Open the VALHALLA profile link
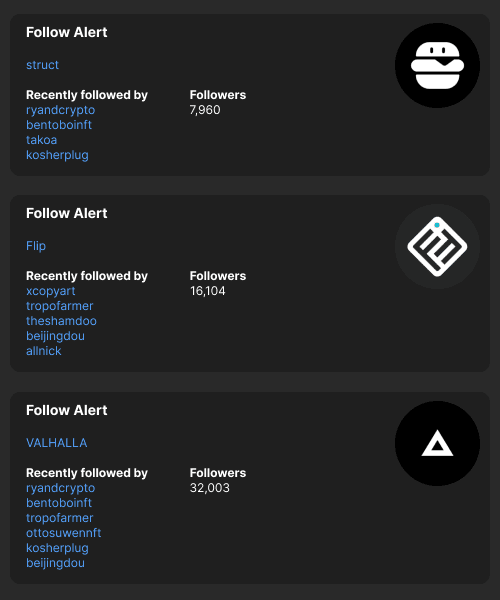This screenshot has width=500, height=600. 57,443
